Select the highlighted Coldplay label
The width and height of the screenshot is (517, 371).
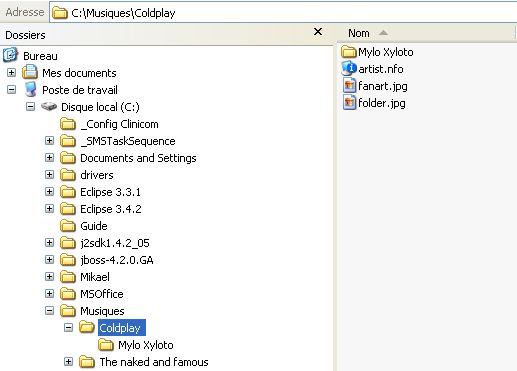pyautogui.click(x=122, y=328)
